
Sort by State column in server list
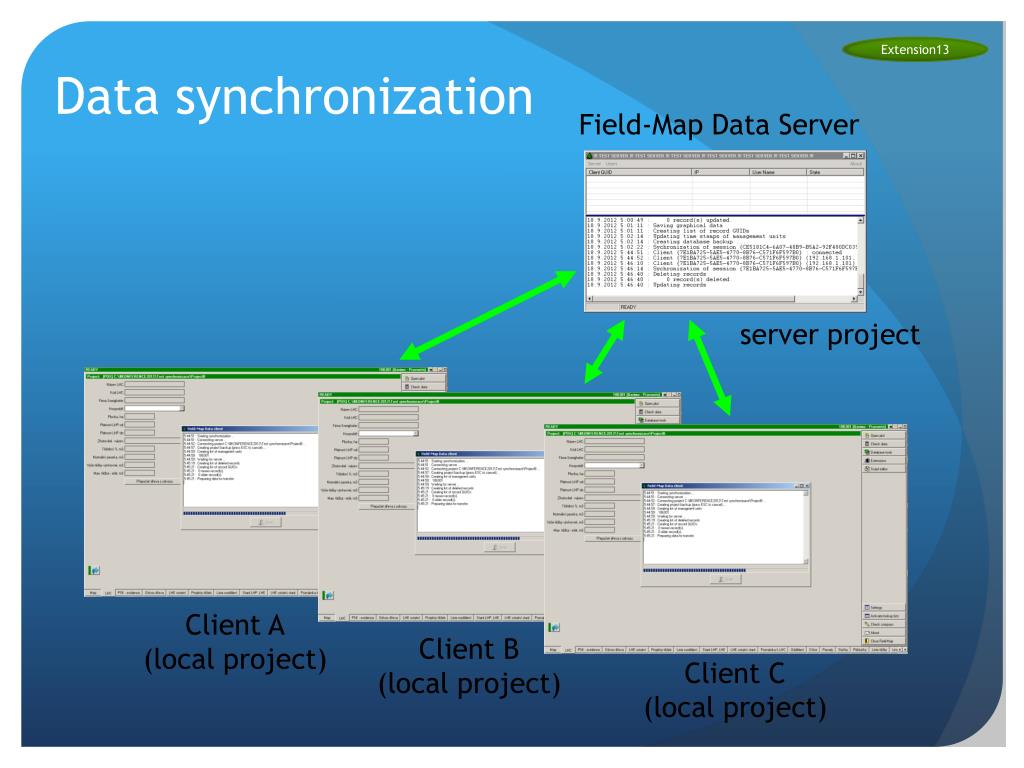coord(835,172)
